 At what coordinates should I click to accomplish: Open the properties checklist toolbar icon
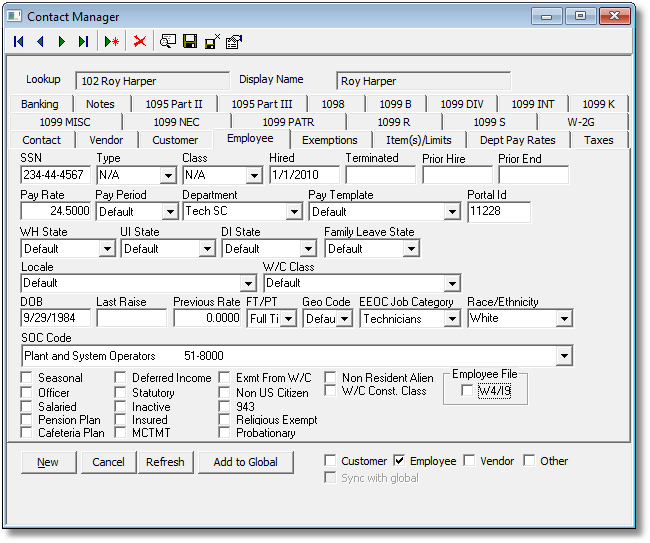234,41
